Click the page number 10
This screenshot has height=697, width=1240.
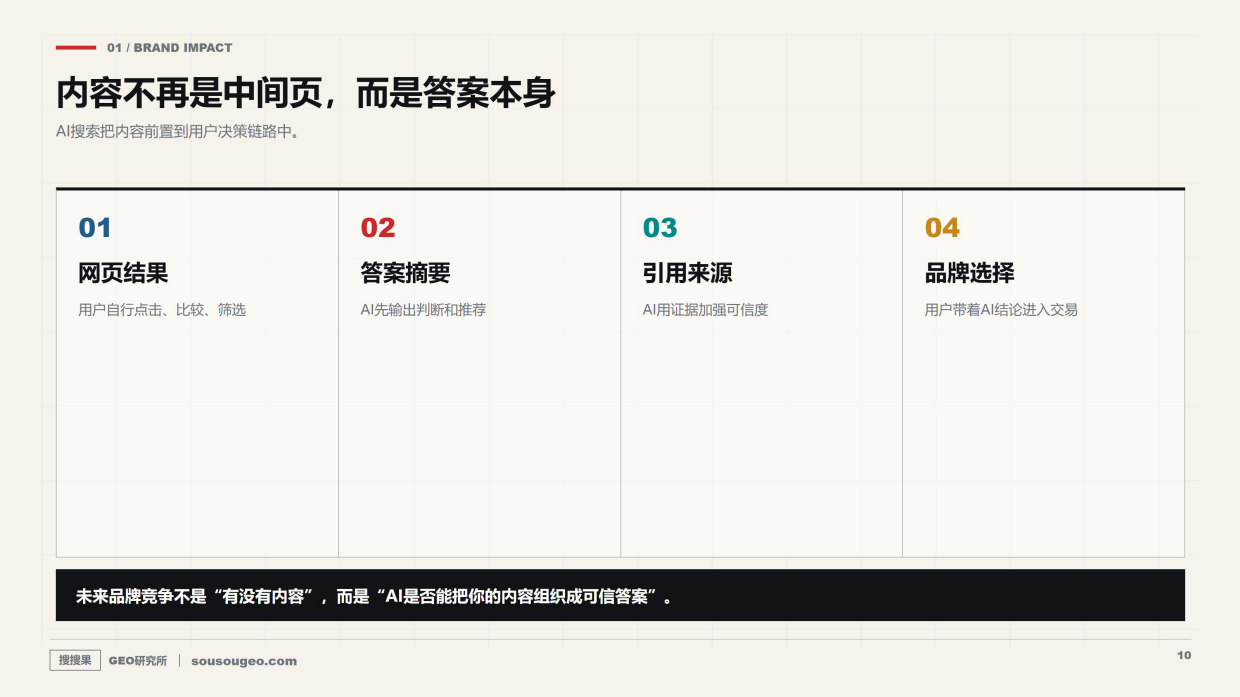click(x=1184, y=656)
